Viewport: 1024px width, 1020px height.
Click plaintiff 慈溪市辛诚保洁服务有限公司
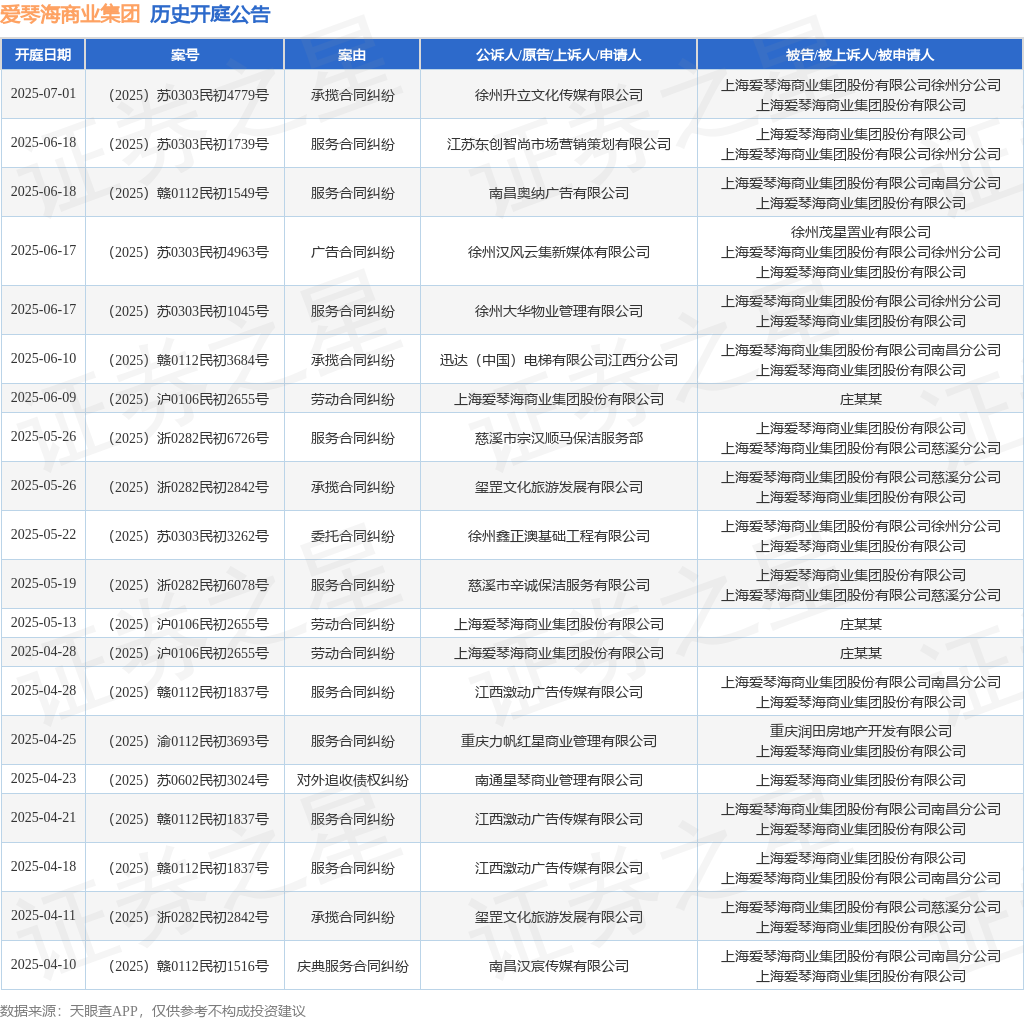click(x=559, y=585)
